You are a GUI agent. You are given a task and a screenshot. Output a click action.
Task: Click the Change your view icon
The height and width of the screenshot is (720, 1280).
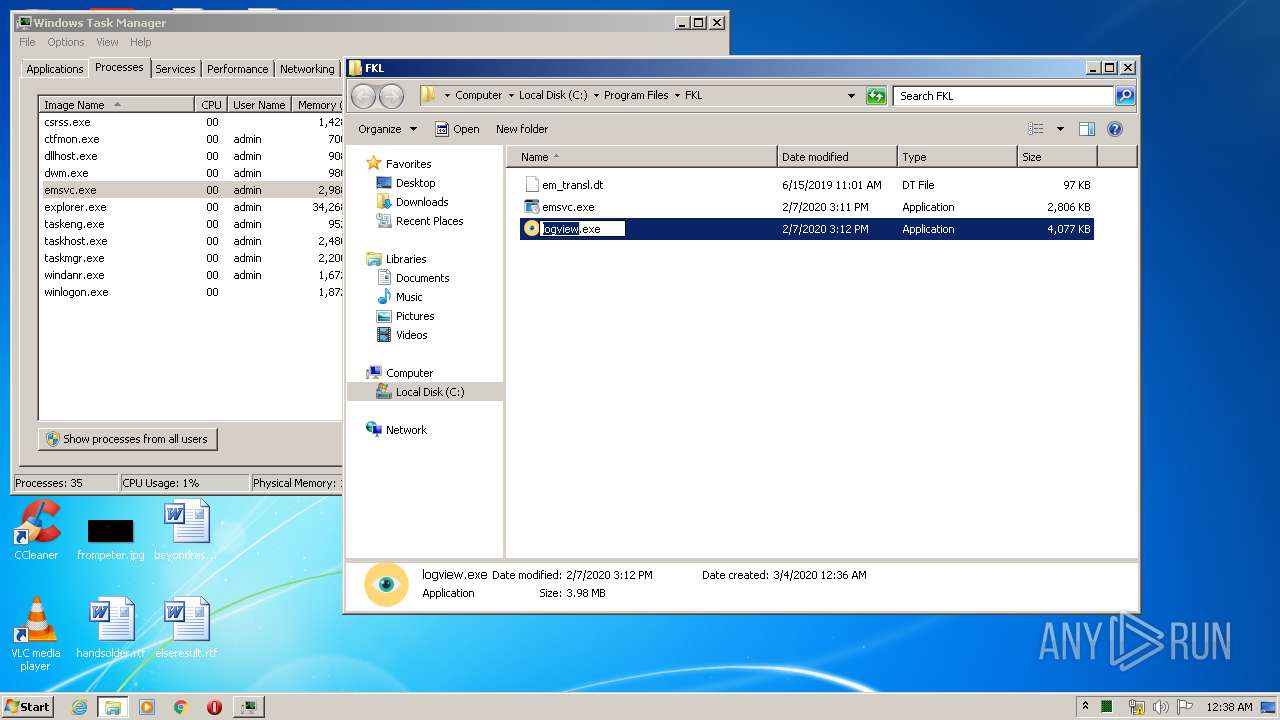point(1036,129)
